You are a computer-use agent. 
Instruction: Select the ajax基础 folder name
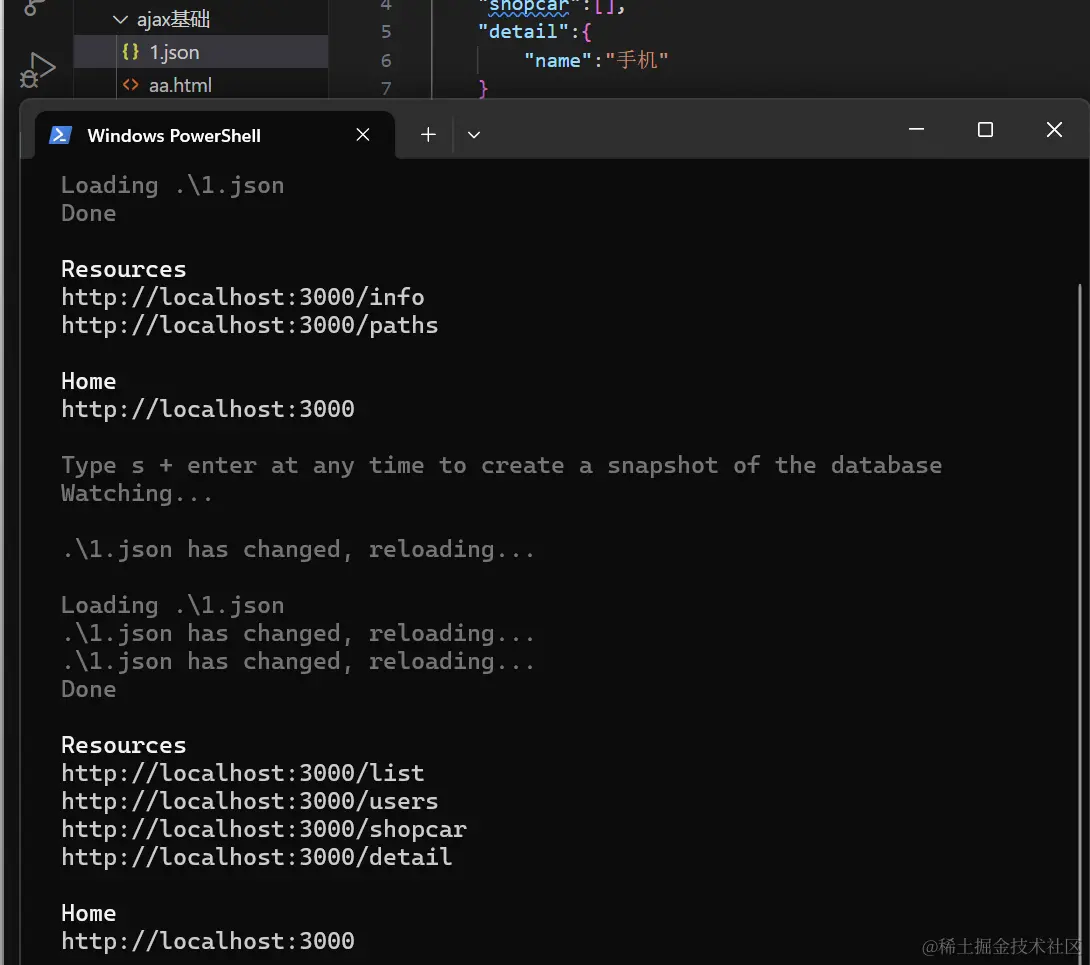click(173, 19)
